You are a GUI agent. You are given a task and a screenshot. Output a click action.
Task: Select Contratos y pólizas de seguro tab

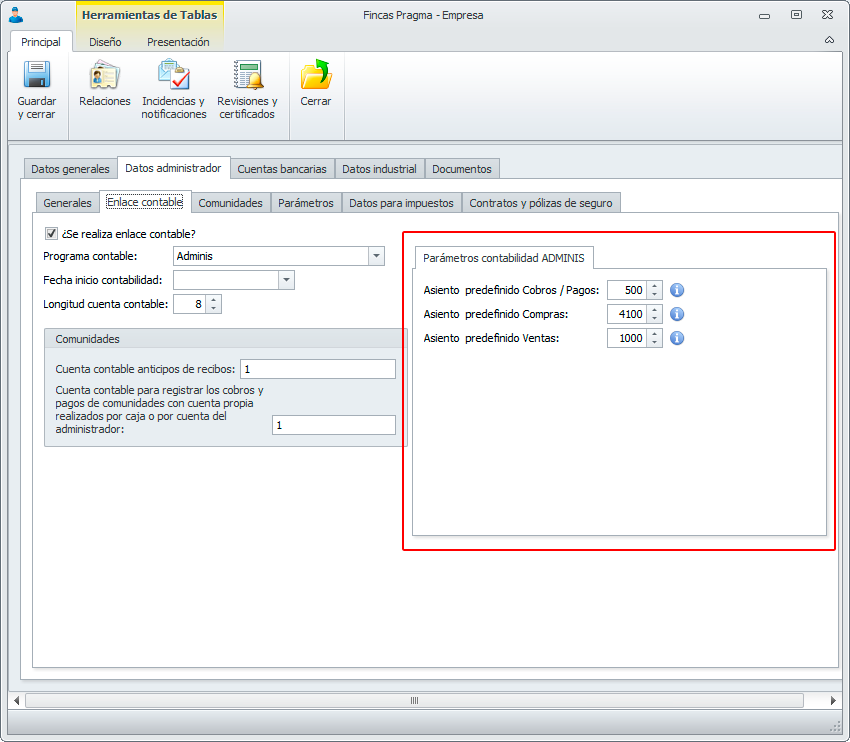[541, 203]
